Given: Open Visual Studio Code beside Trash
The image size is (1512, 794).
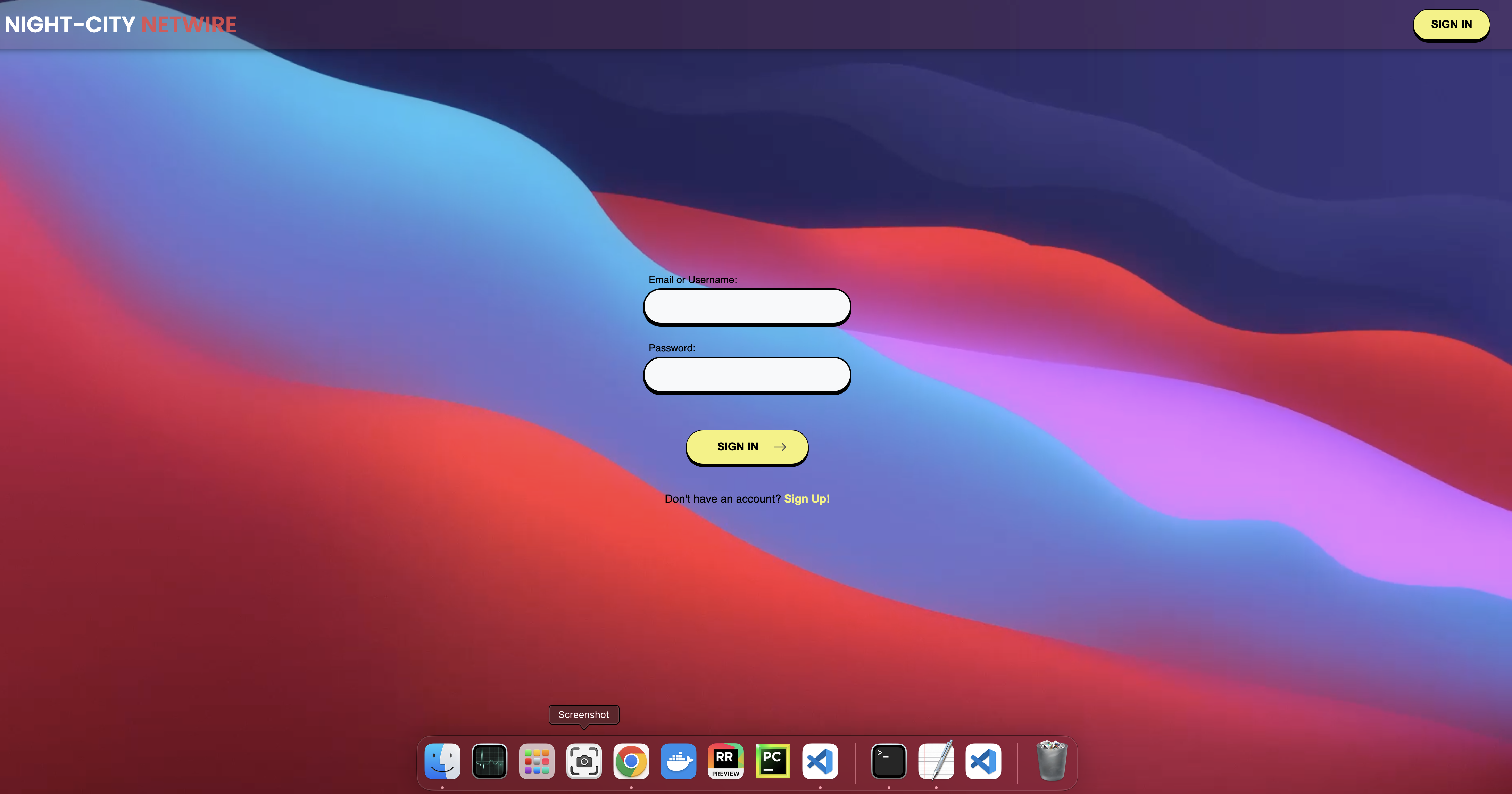Looking at the screenshot, I should 983,761.
